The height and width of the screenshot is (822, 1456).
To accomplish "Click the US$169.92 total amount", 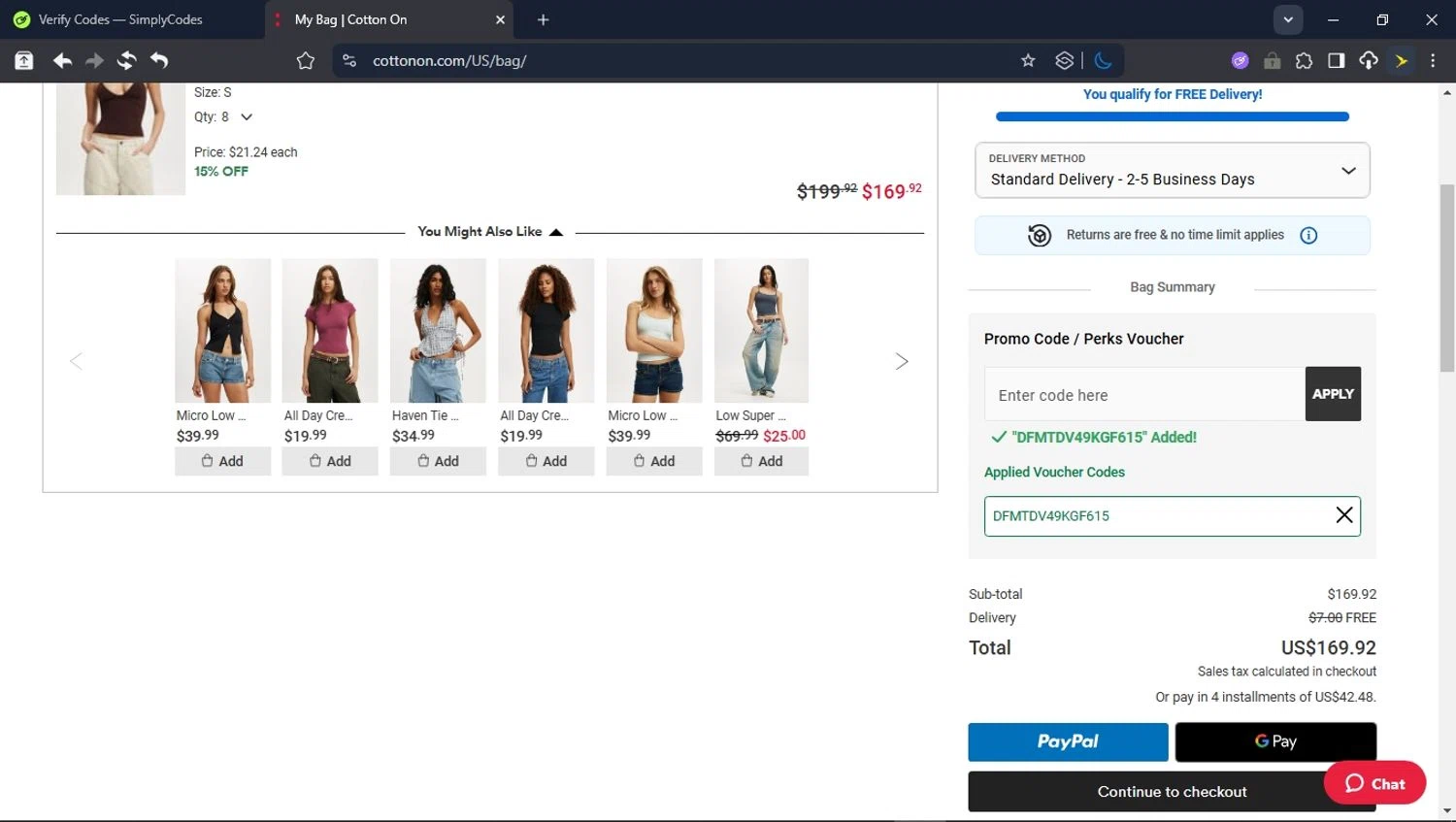I will coord(1329,647).
